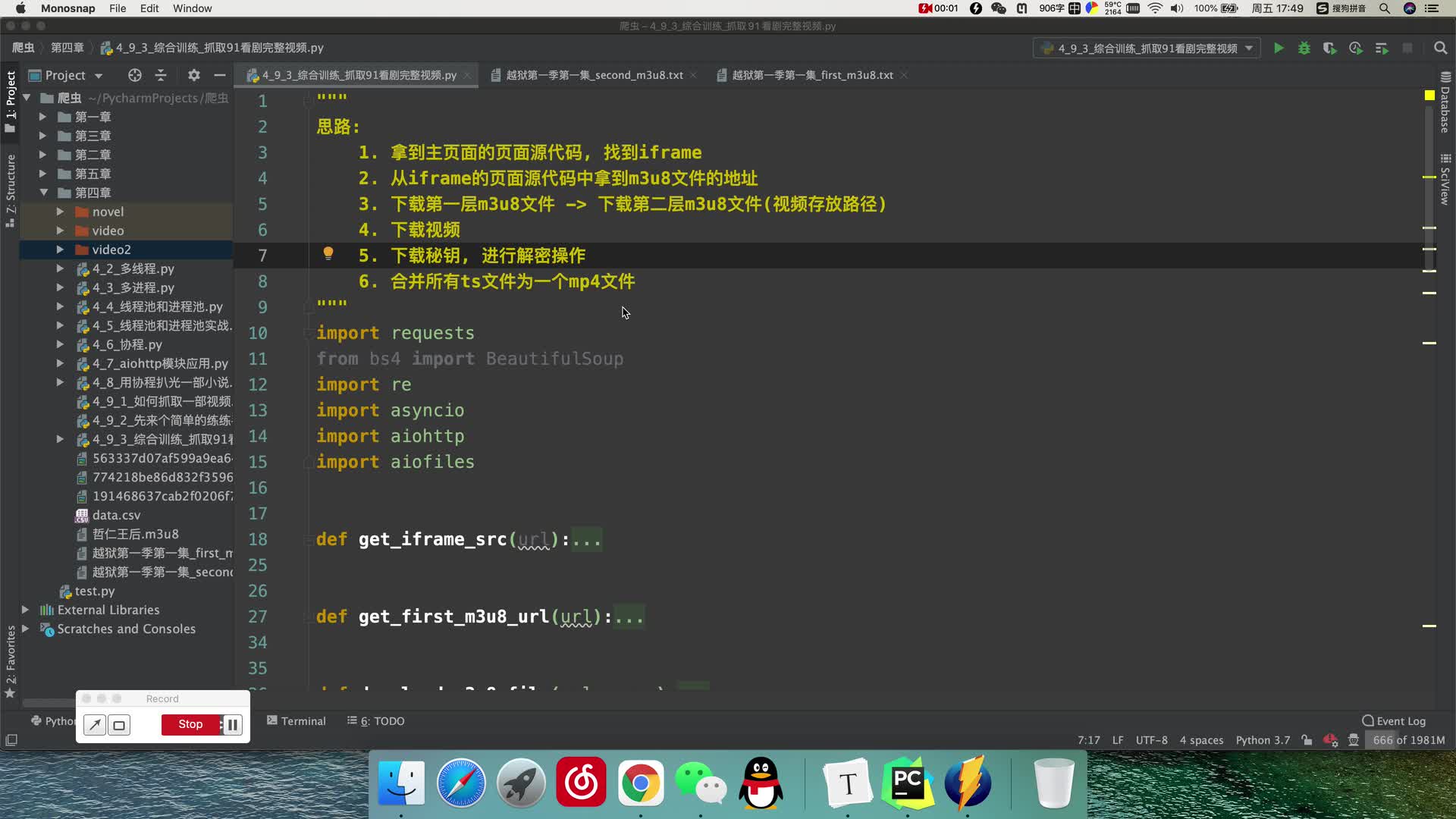Click the 4 spaces indent setting
Viewport: 1456px width, 819px height.
coord(1201,740)
